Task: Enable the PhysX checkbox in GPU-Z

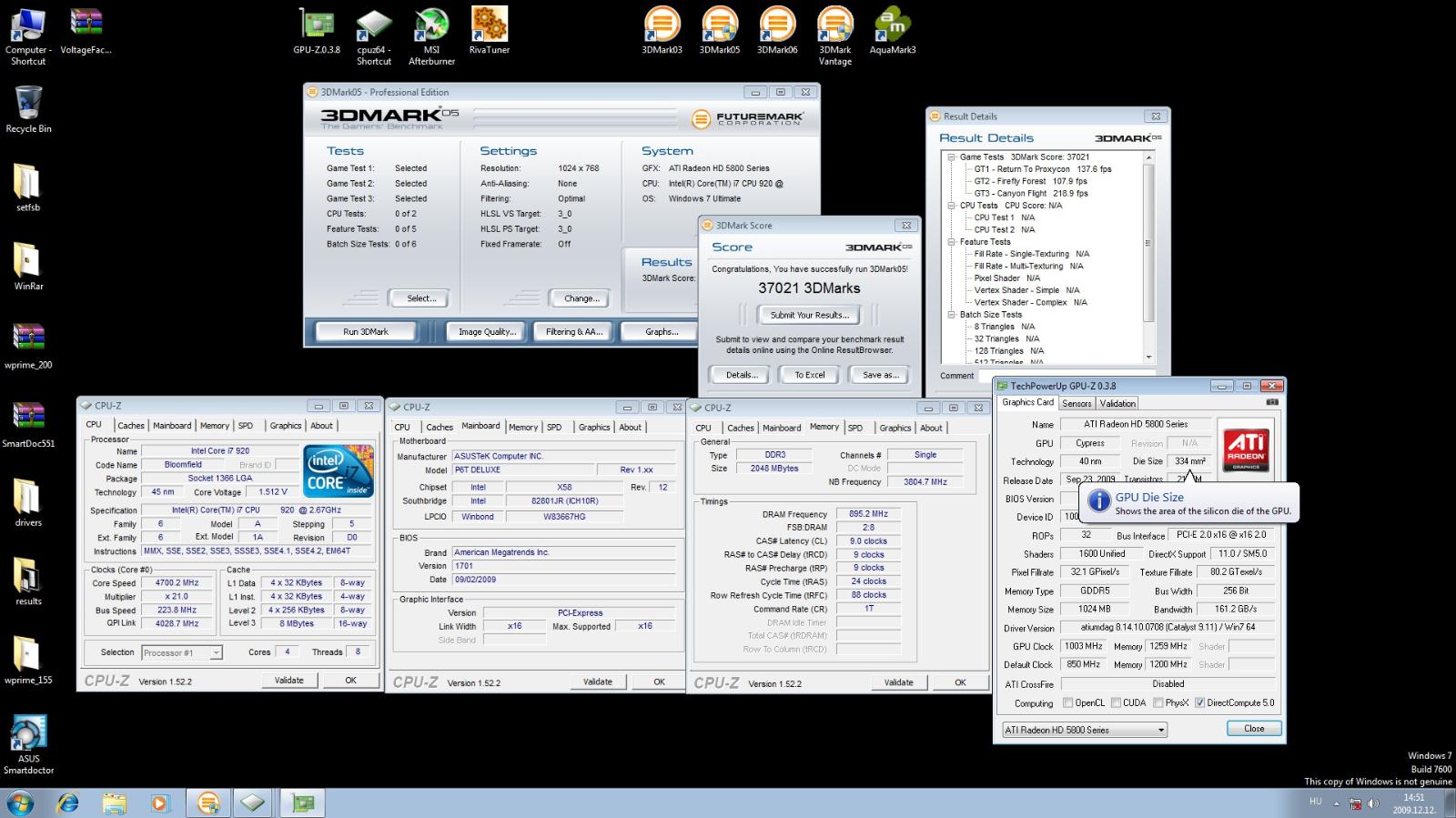Action: pyautogui.click(x=1158, y=702)
